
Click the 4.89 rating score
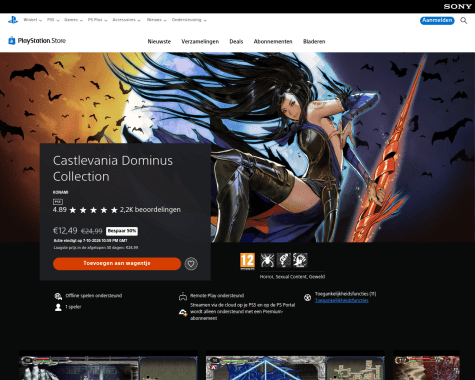60,210
